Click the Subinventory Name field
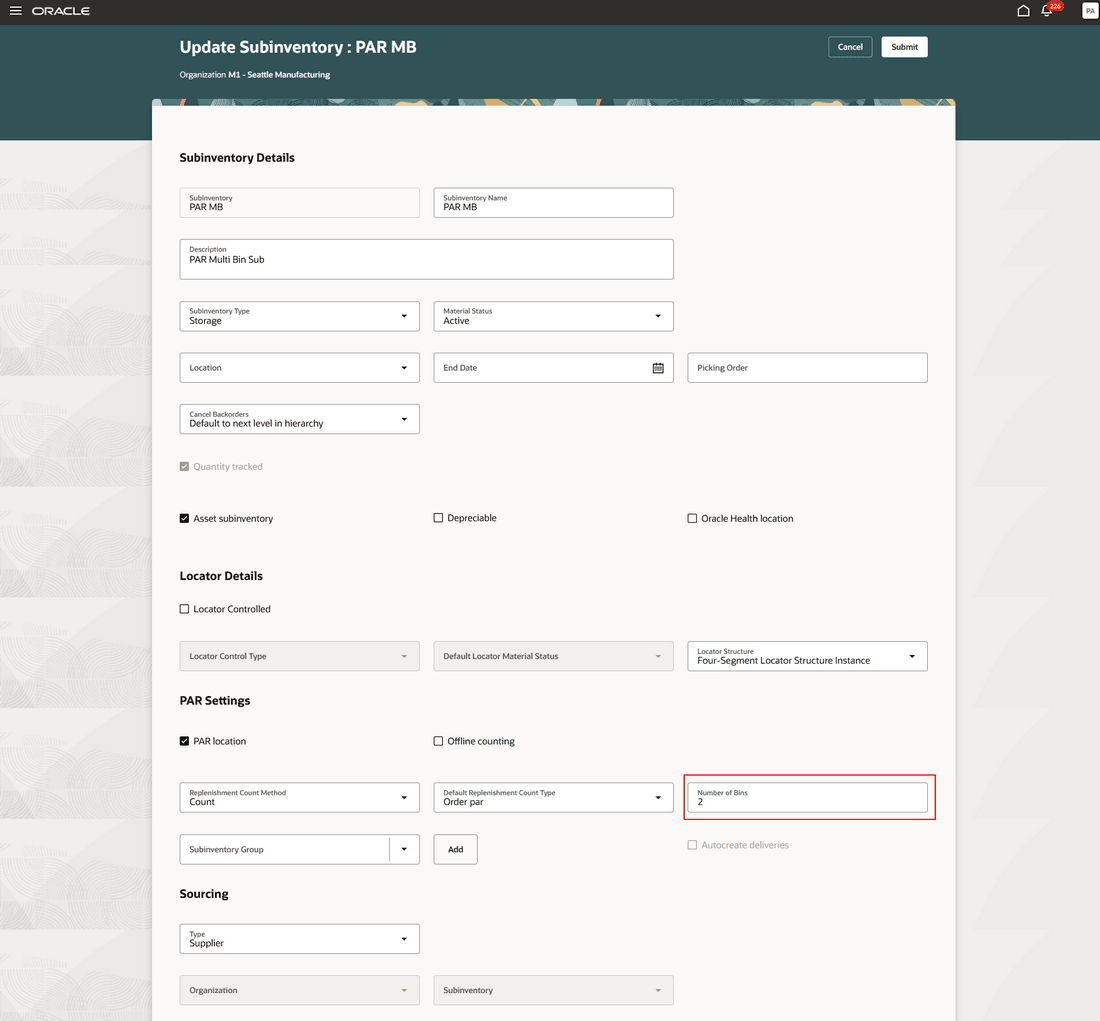This screenshot has width=1100, height=1021. pyautogui.click(x=554, y=203)
